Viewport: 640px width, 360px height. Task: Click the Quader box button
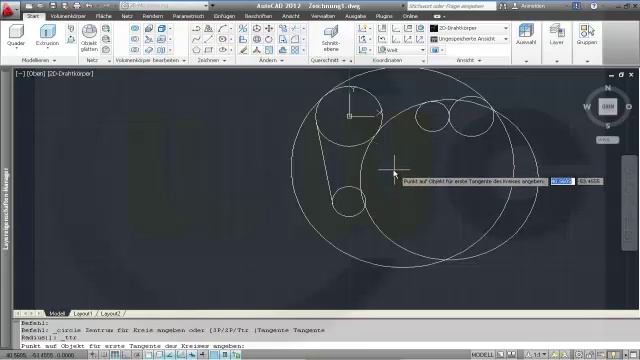pos(16,36)
